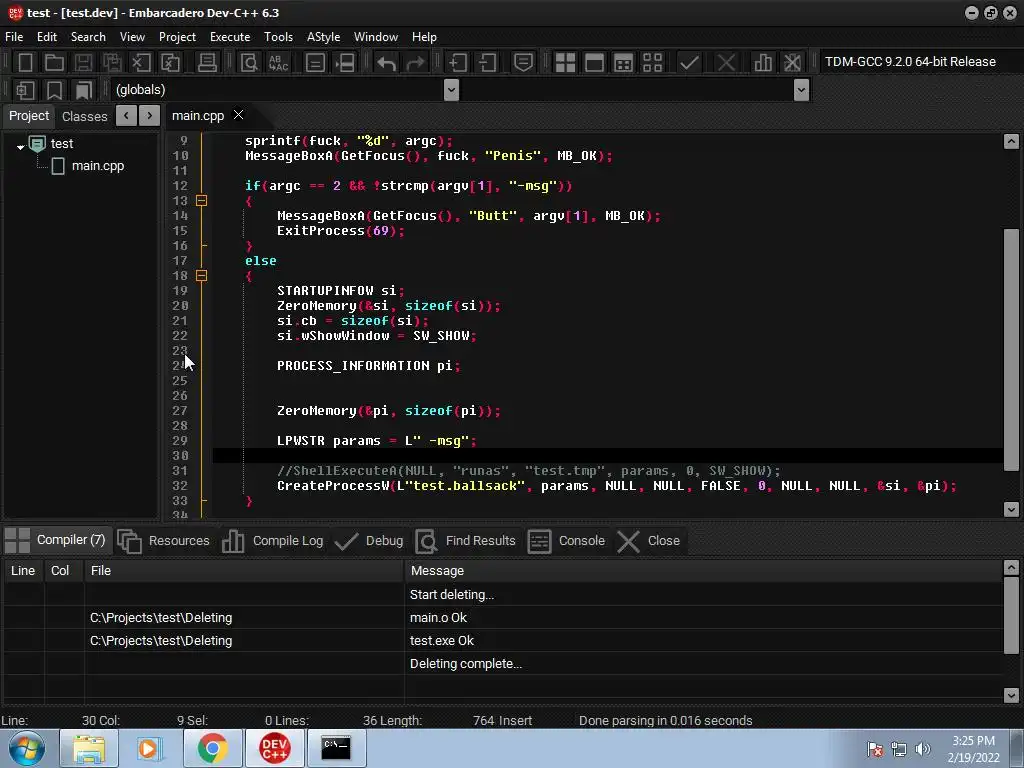This screenshot has height=768, width=1024.
Task: Open the compiler set TDM-GCC dropdown
Action: click(x=910, y=62)
